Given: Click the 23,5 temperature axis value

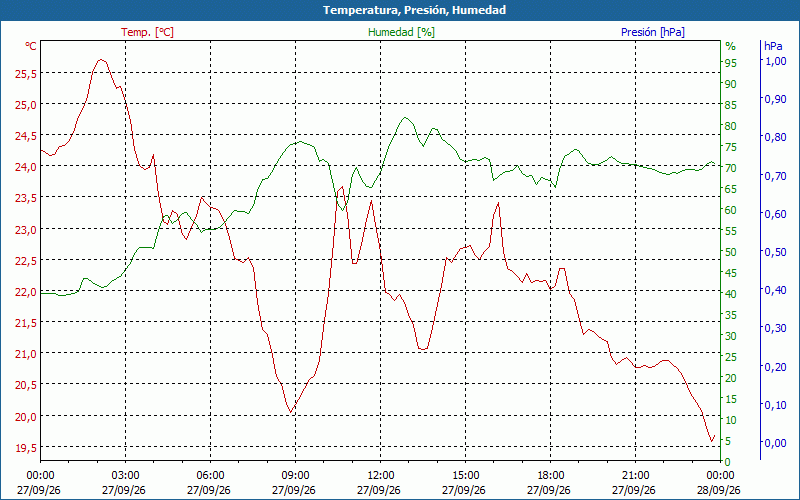Looking at the screenshot, I should pyautogui.click(x=26, y=198).
